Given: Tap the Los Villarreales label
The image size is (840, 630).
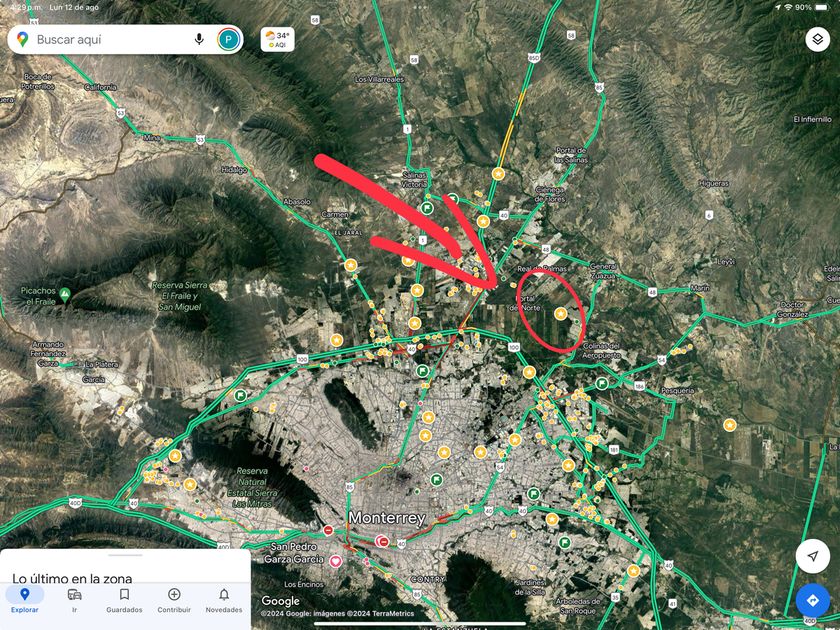Looking at the screenshot, I should pyautogui.click(x=379, y=79).
